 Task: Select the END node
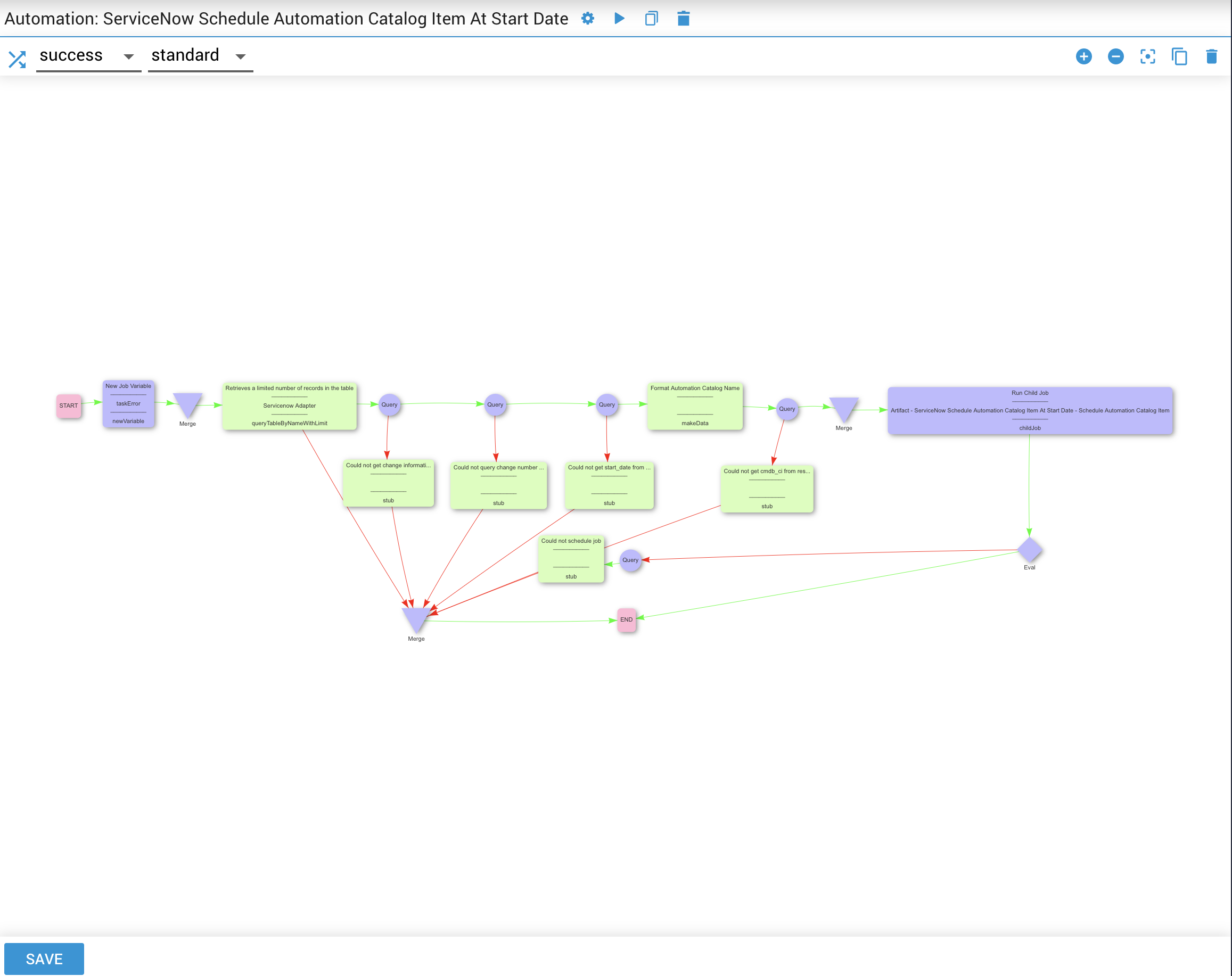626,619
